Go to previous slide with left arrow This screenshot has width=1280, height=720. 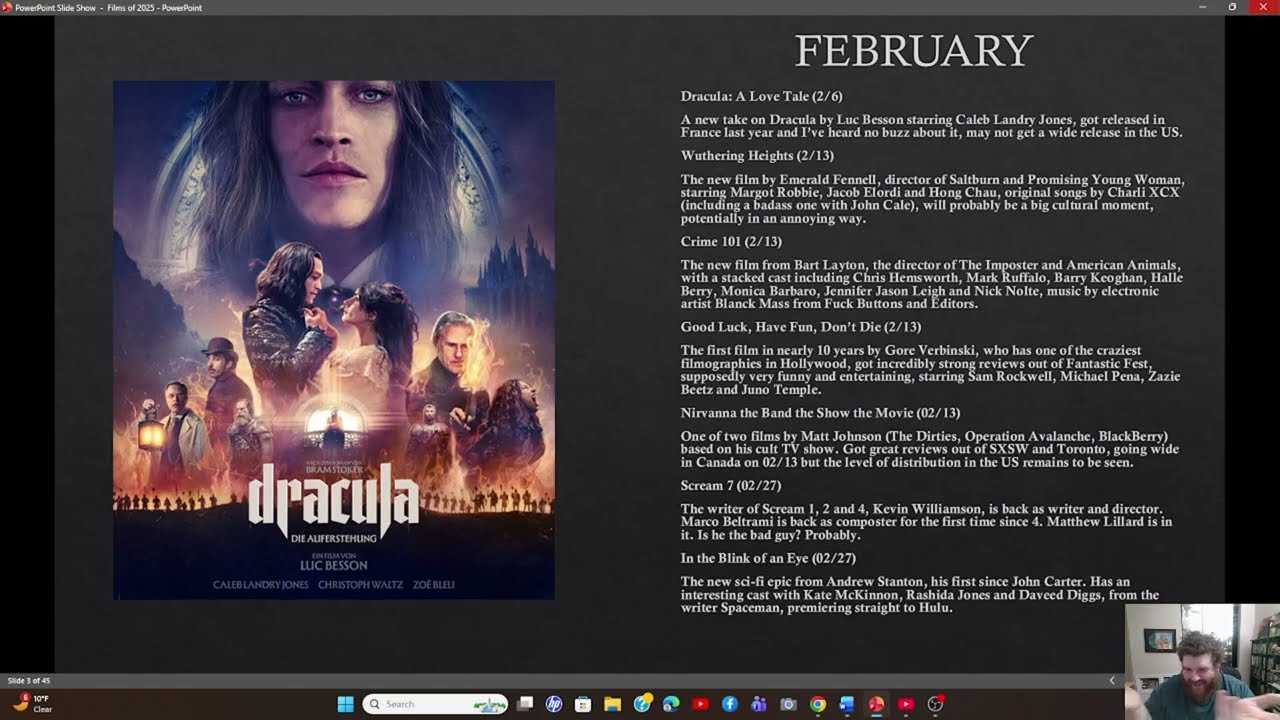[1112, 680]
